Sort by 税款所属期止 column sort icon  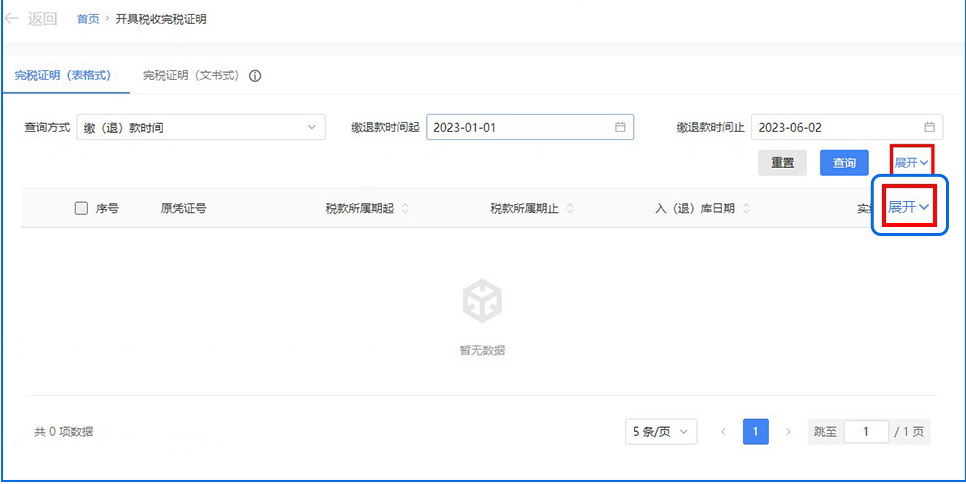(x=570, y=209)
